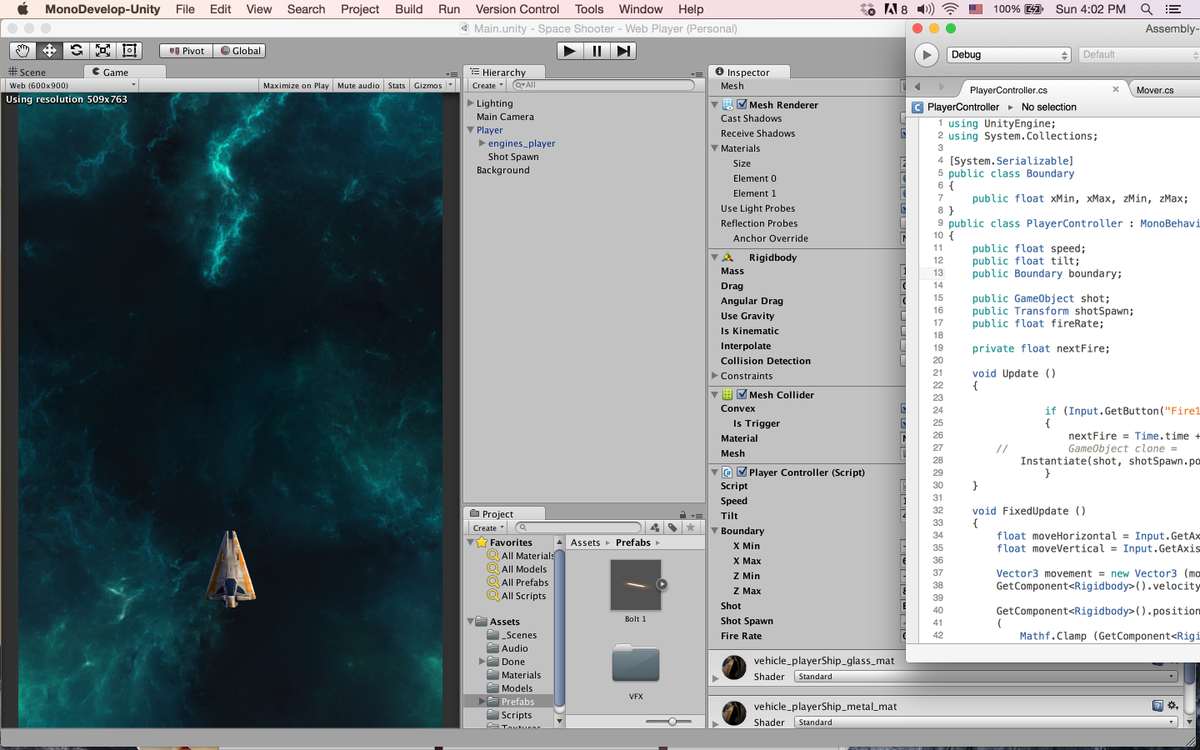Open the Version Control menu
This screenshot has height=750, width=1200.
coord(517,9)
